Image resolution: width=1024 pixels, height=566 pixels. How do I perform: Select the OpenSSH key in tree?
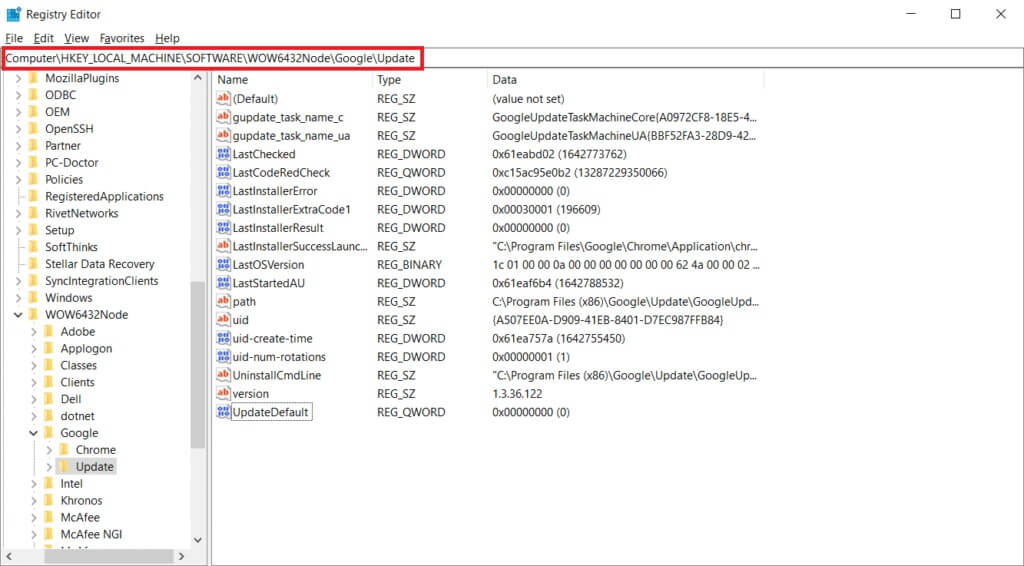coord(69,129)
